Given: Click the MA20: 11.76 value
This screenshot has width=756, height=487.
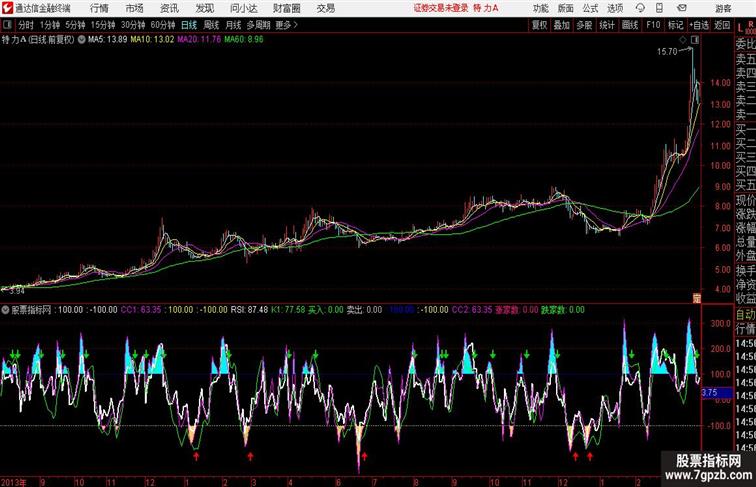Looking at the screenshot, I should tap(199, 40).
